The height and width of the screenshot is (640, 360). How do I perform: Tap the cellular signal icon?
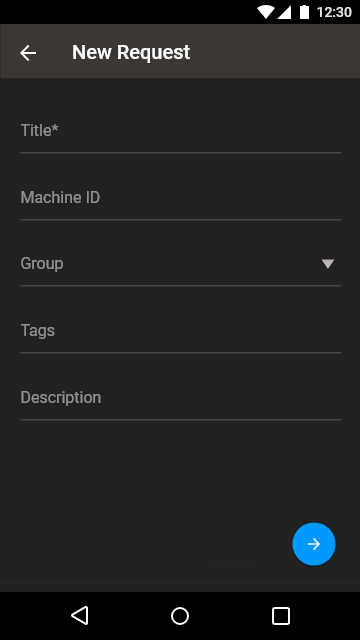(284, 12)
